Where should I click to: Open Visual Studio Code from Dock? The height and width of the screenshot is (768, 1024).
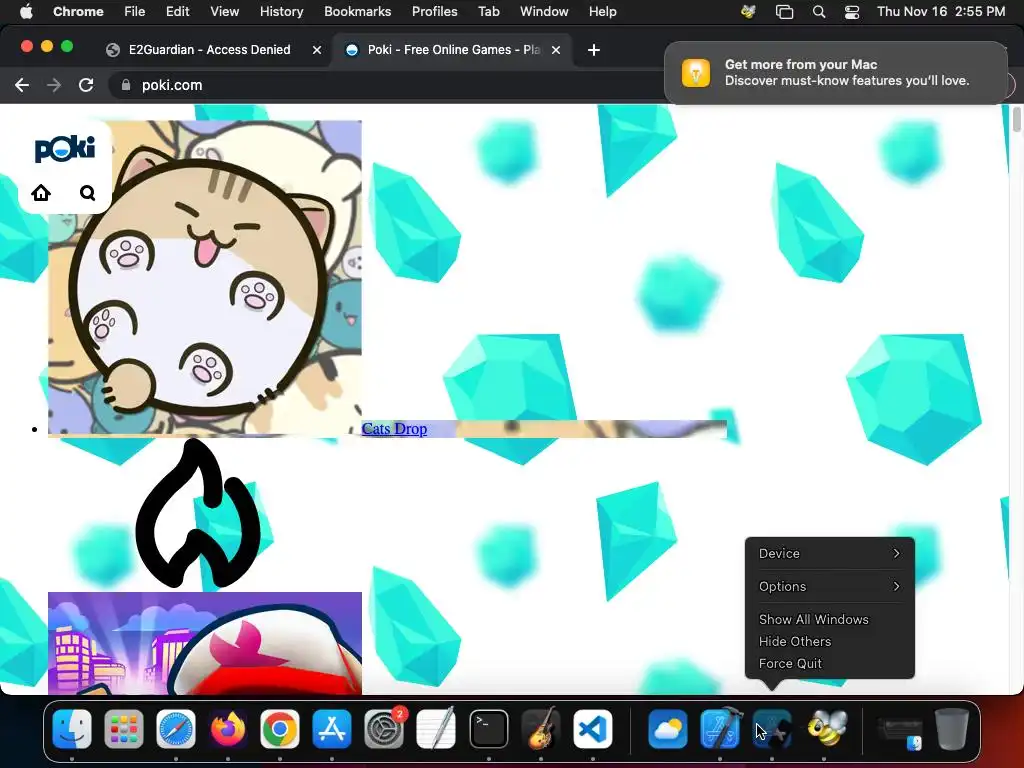coord(593,729)
